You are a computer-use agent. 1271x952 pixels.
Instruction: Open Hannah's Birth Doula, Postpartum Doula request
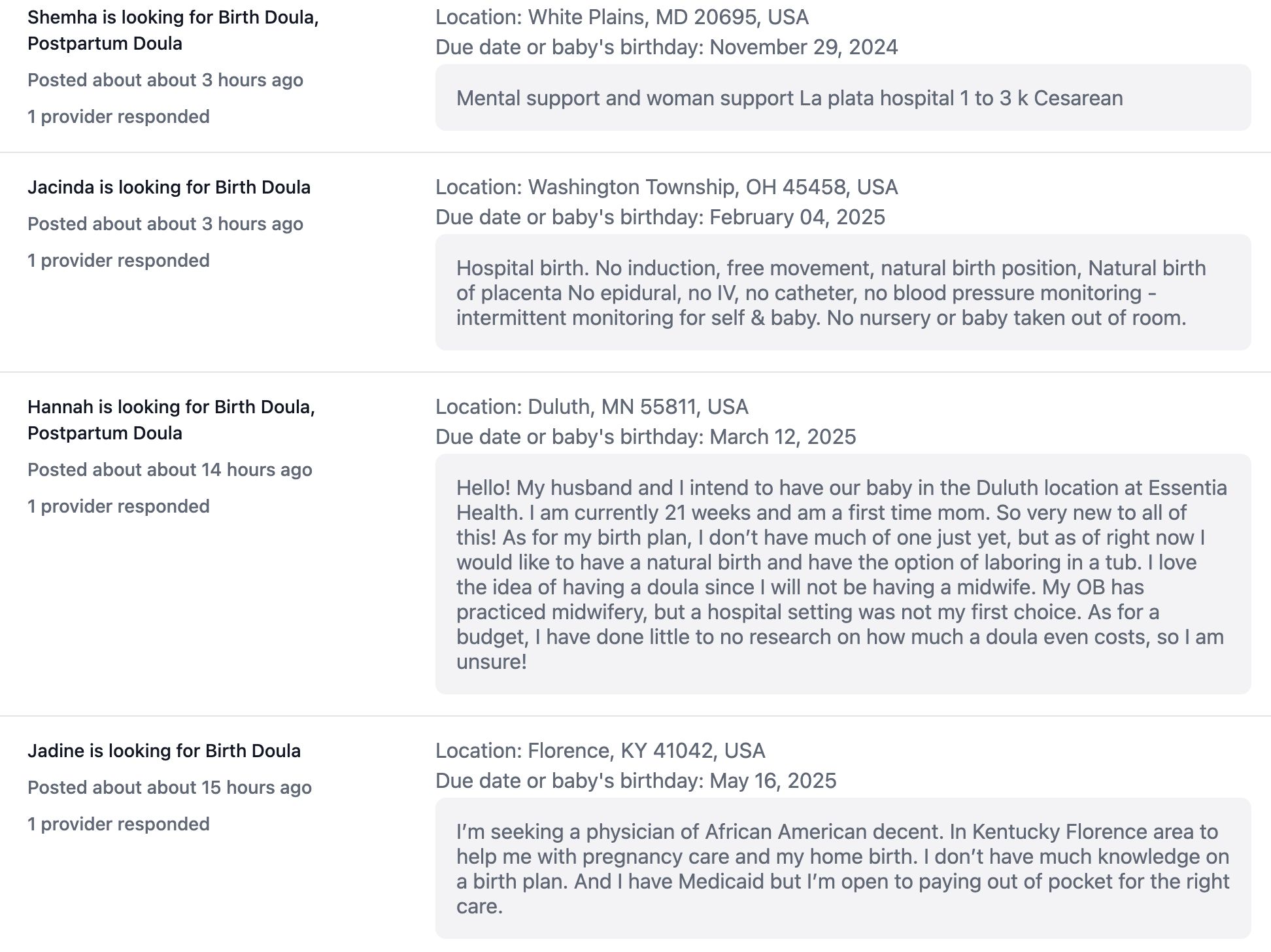tap(171, 420)
